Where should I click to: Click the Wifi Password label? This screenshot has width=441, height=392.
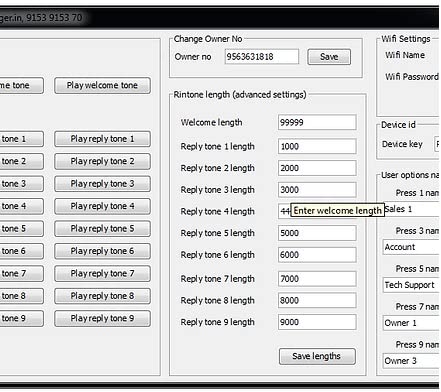pos(412,77)
